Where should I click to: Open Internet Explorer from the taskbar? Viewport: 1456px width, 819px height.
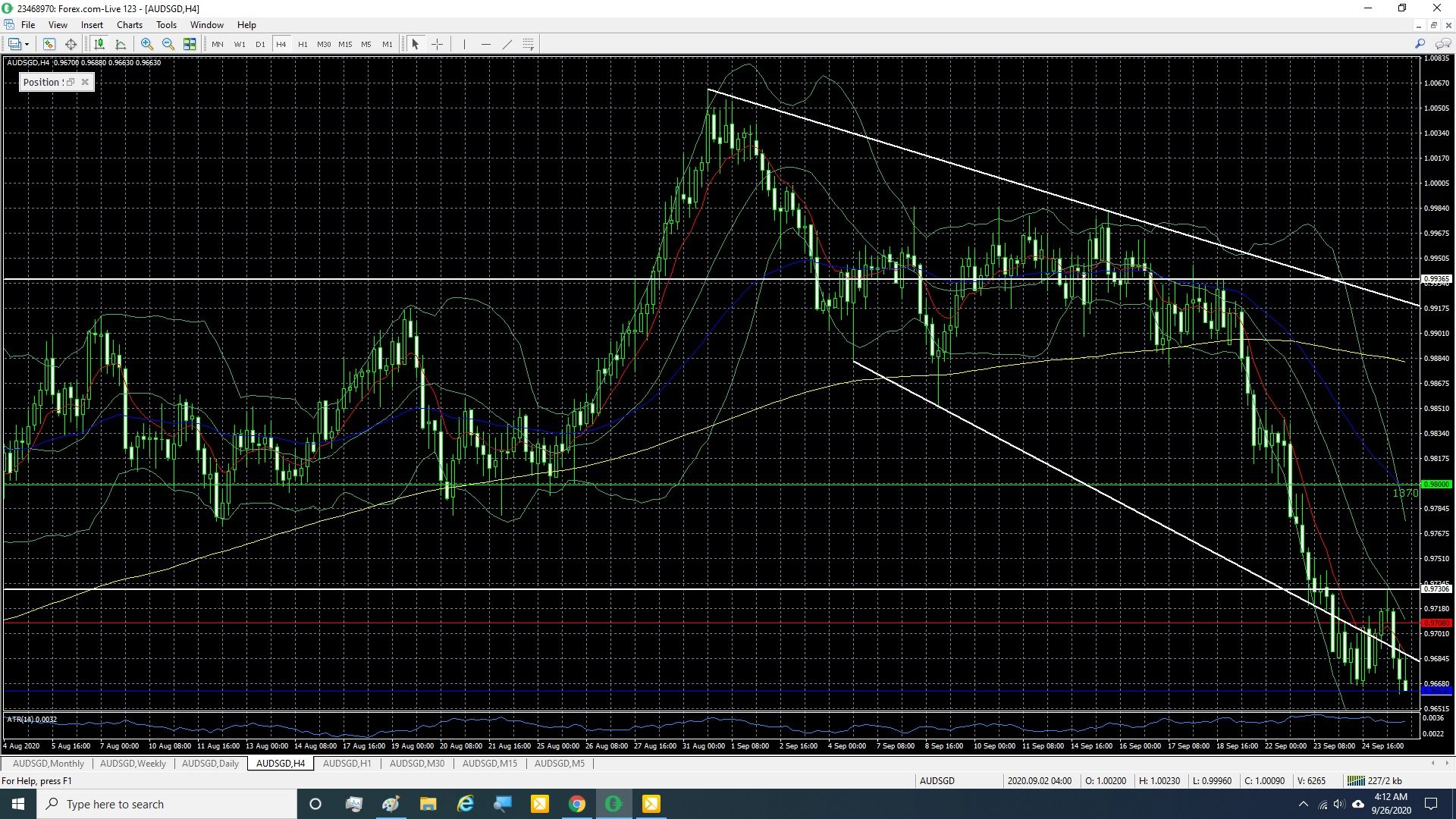(x=466, y=804)
